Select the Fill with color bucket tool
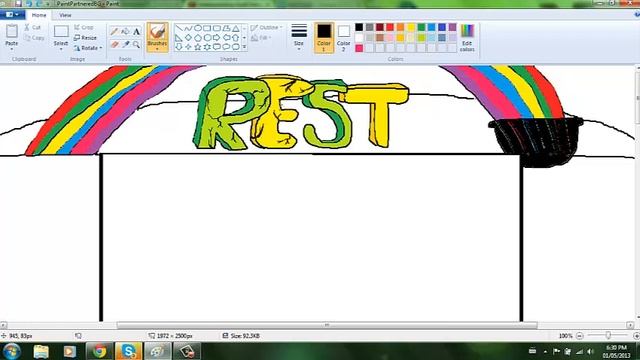This screenshot has height=360, width=640. pos(126,31)
